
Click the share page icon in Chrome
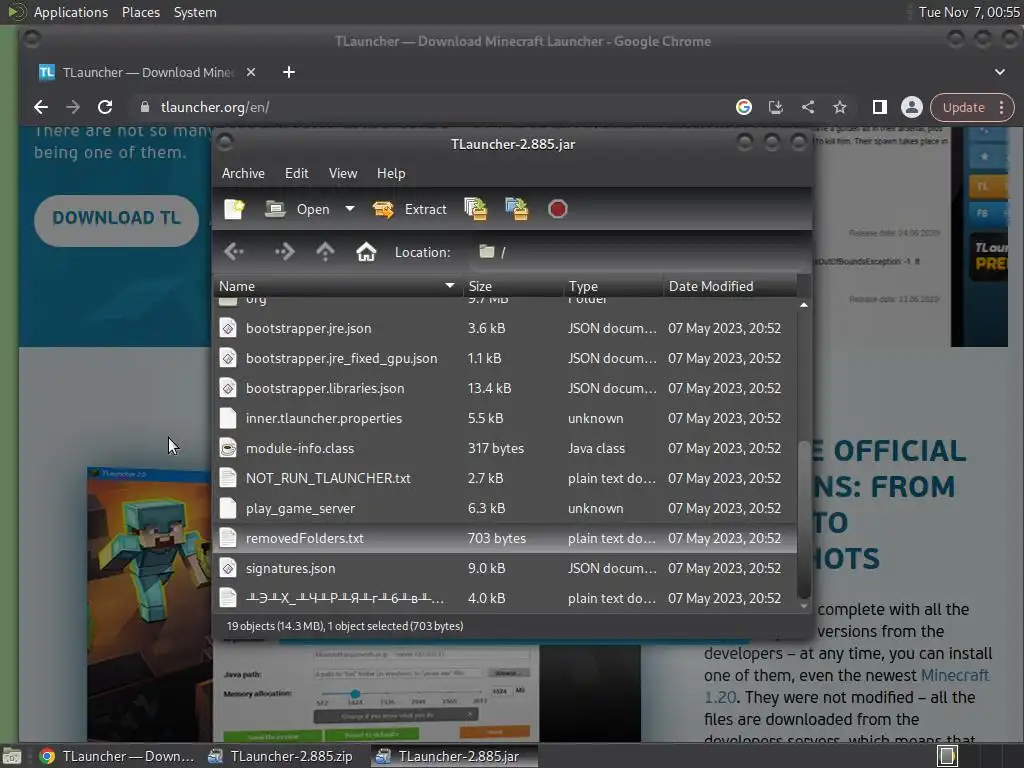(x=808, y=107)
